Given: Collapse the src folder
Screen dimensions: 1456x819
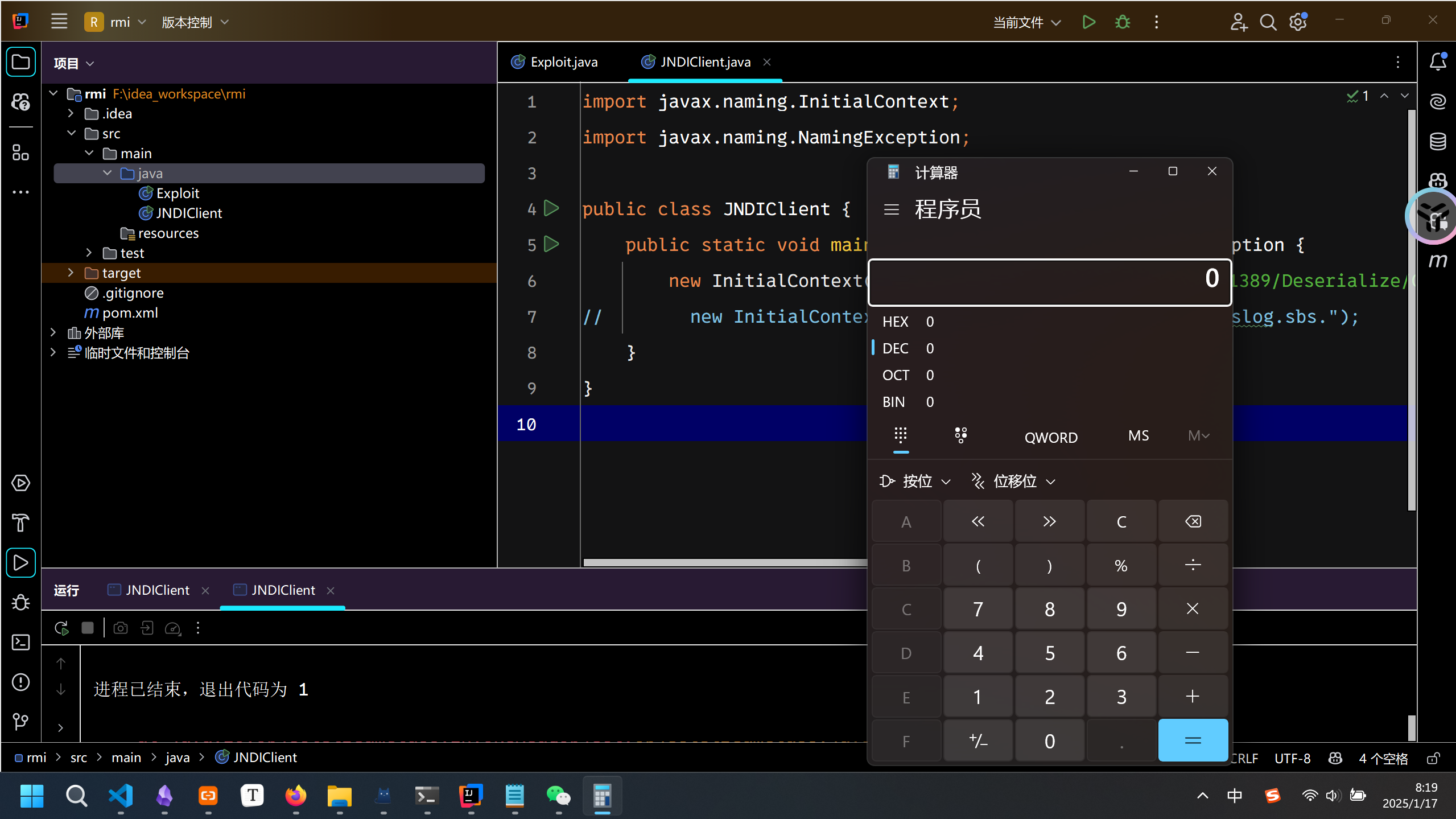Looking at the screenshot, I should [x=71, y=133].
